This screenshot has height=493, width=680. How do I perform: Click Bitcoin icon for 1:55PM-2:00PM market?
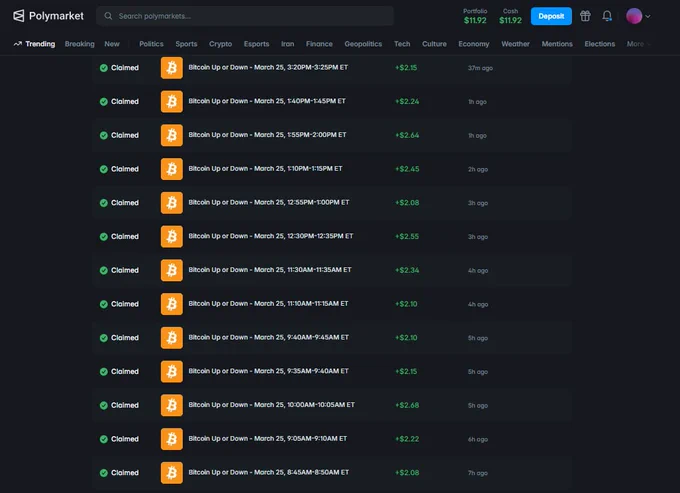point(172,135)
